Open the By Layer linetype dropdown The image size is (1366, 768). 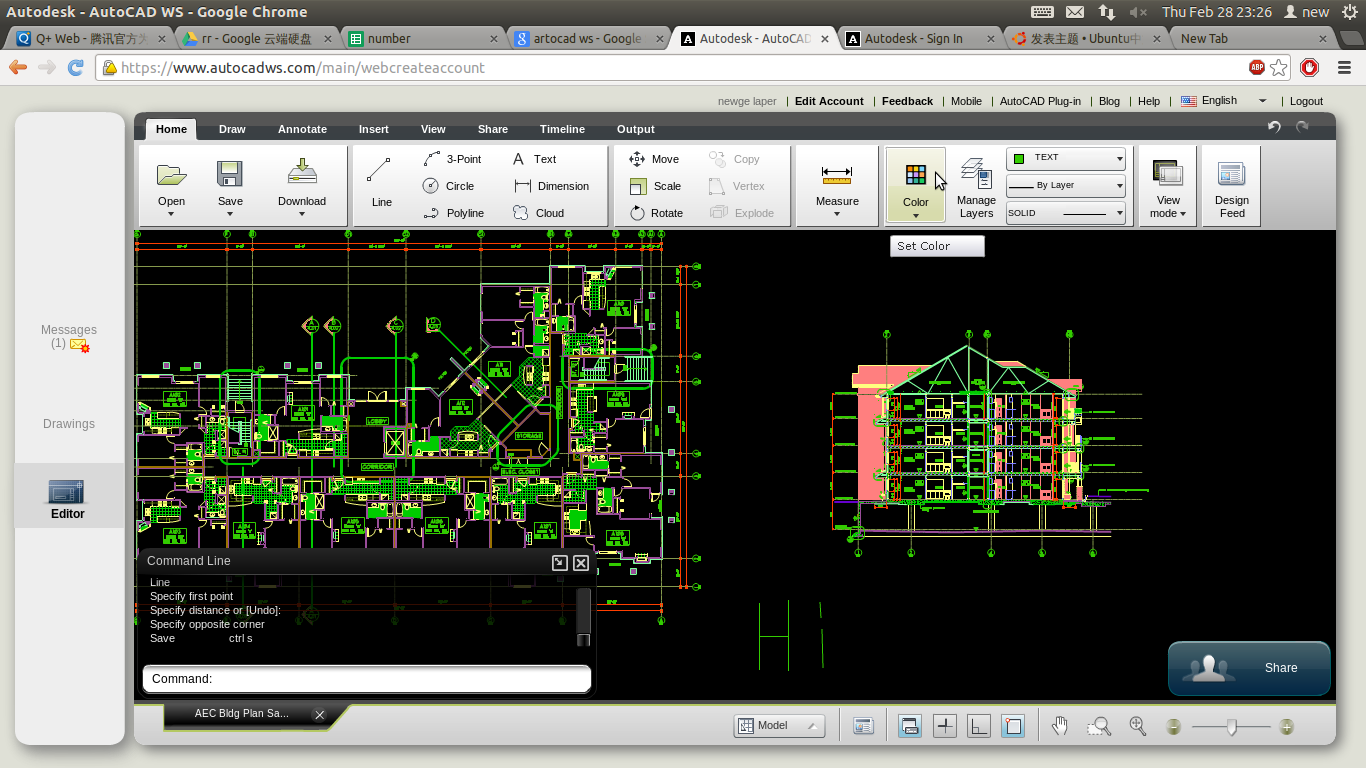(x=1066, y=186)
